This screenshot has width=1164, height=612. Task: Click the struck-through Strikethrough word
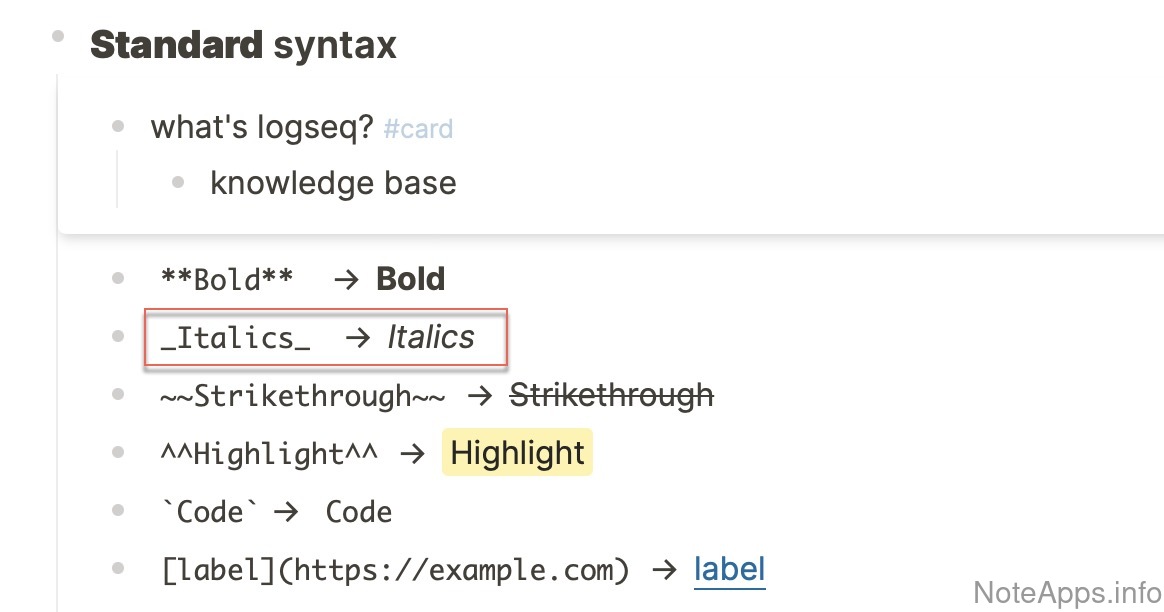click(611, 395)
